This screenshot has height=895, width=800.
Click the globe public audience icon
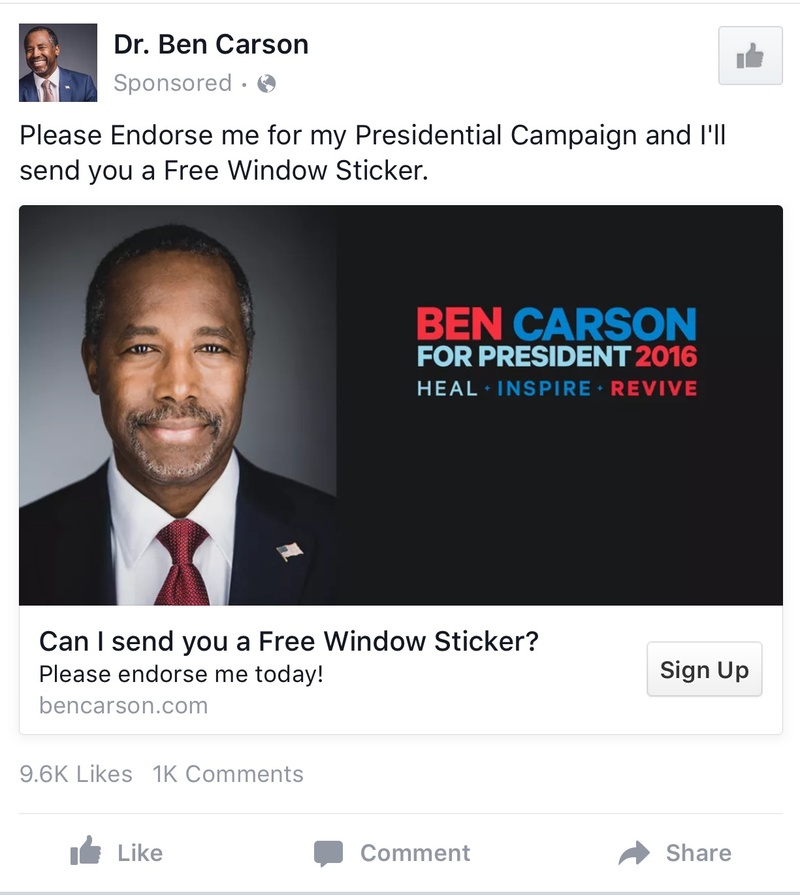[266, 84]
